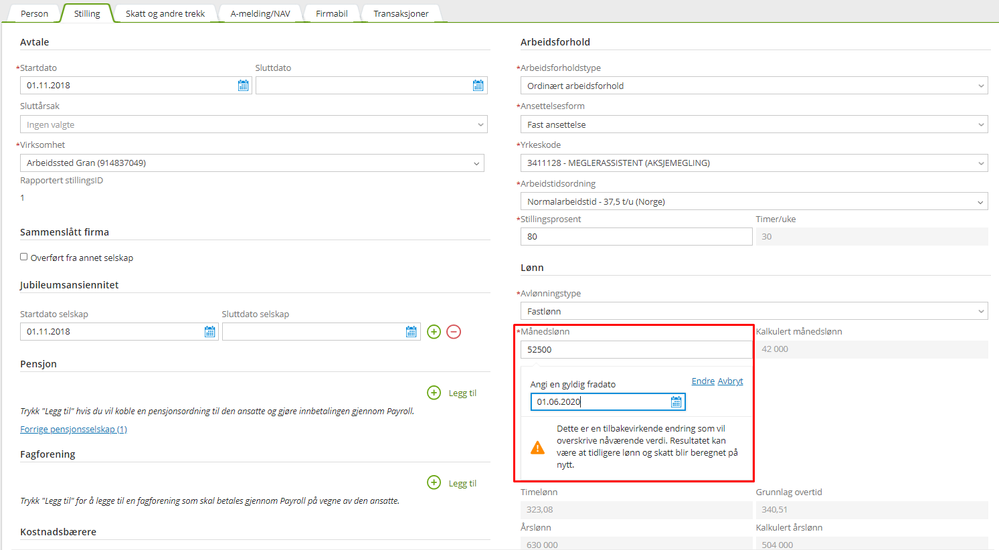Open calendar for Sluttdato selskap

(412, 332)
